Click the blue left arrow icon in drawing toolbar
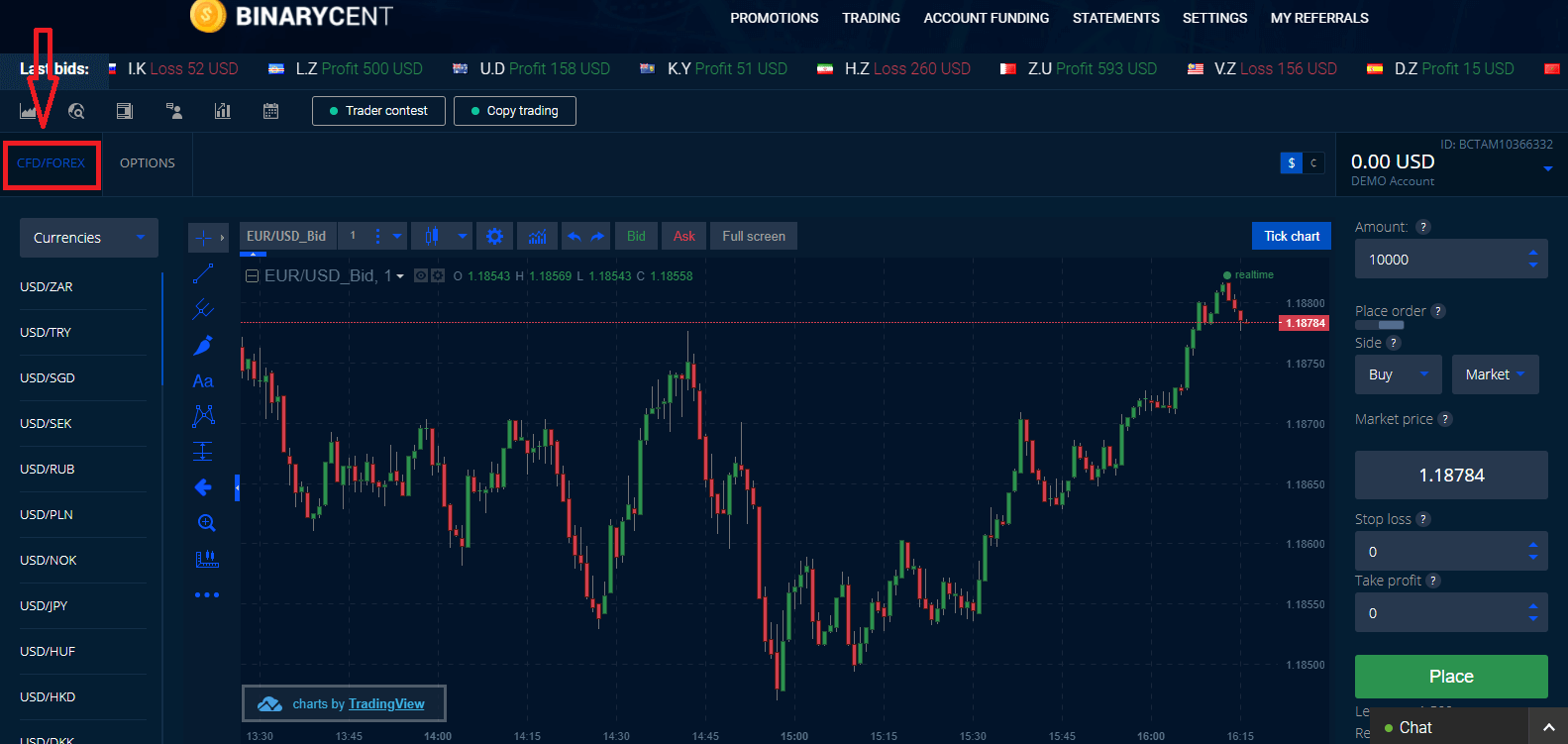 pos(203,487)
